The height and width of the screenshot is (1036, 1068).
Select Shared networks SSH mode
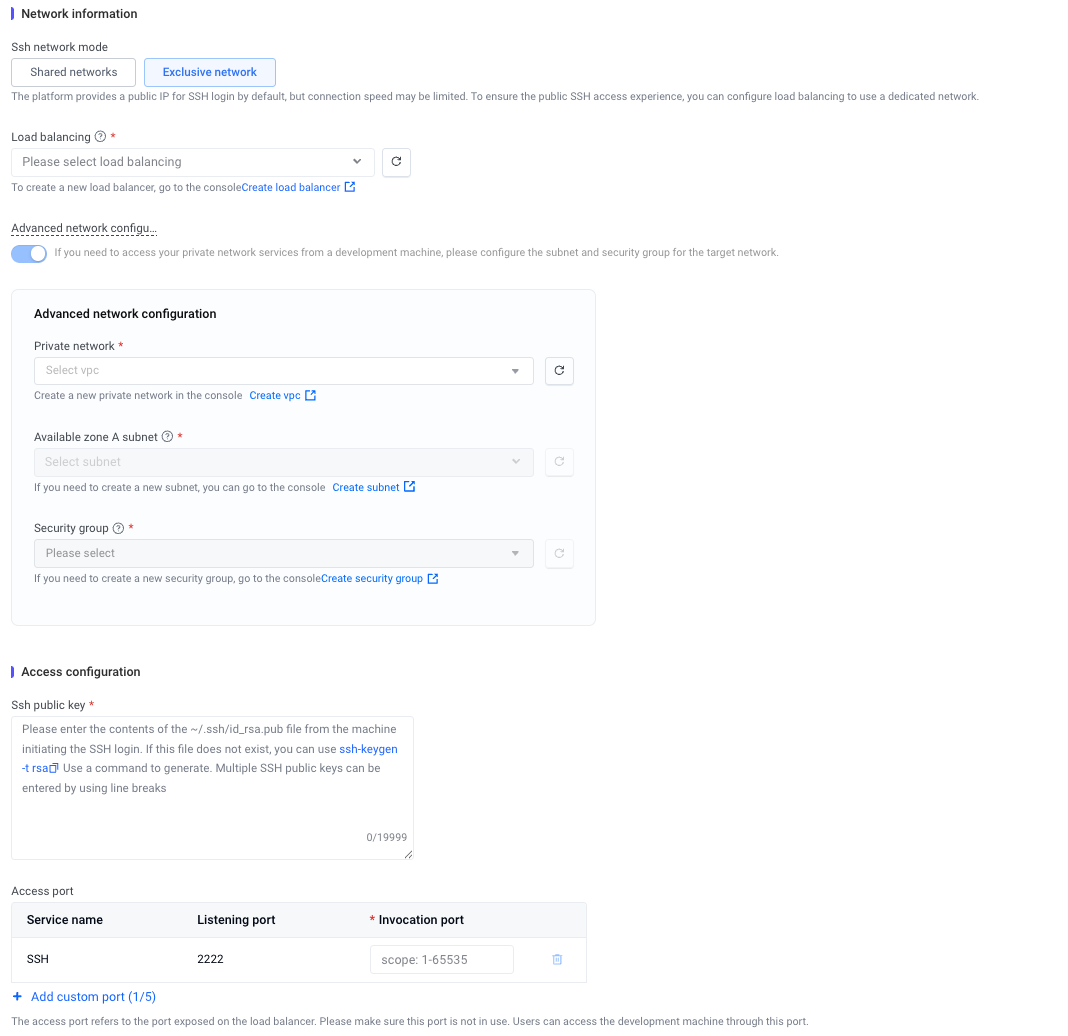point(74,72)
